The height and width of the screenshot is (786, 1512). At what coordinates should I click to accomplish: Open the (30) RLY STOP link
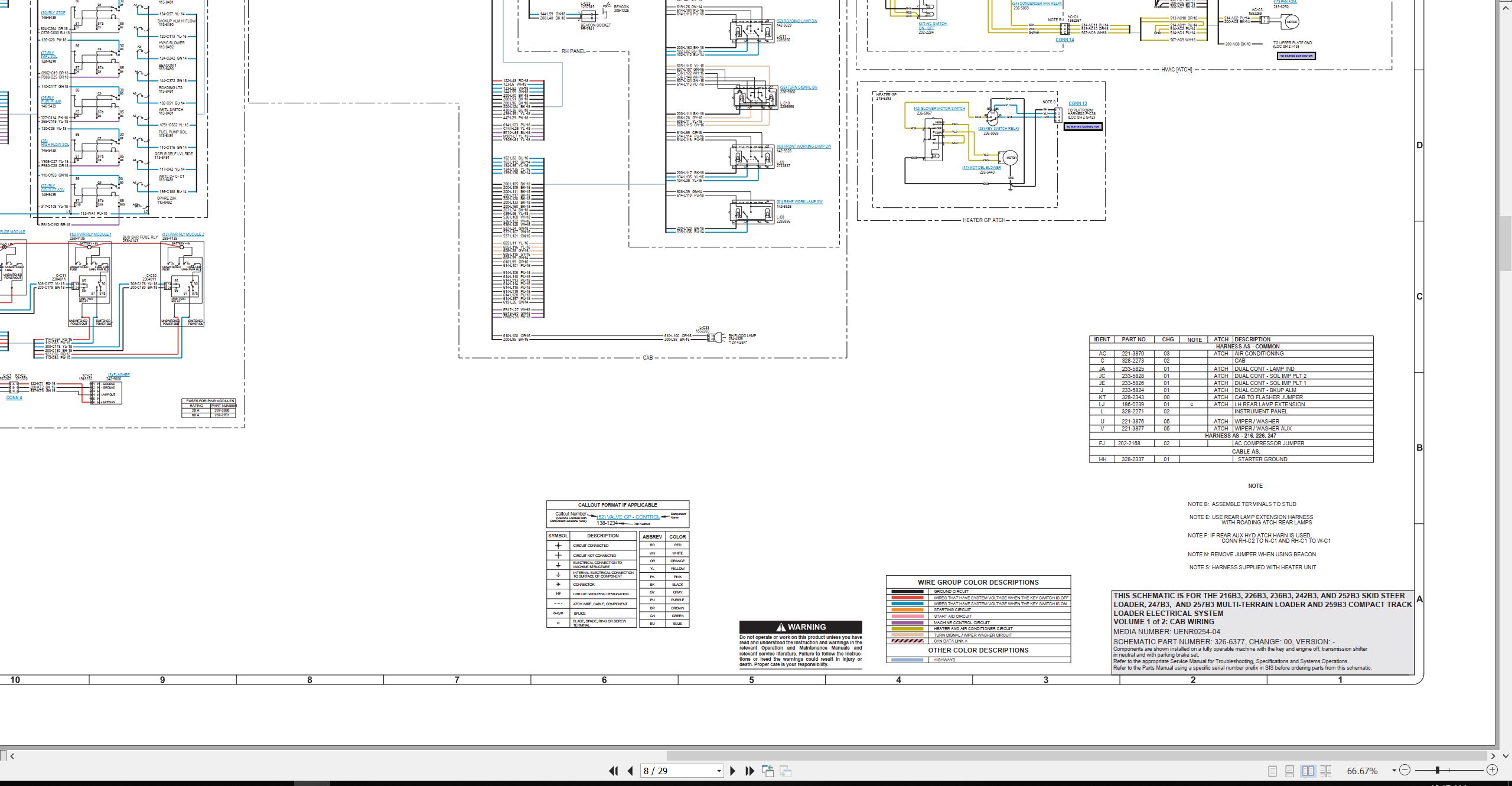pos(53,13)
